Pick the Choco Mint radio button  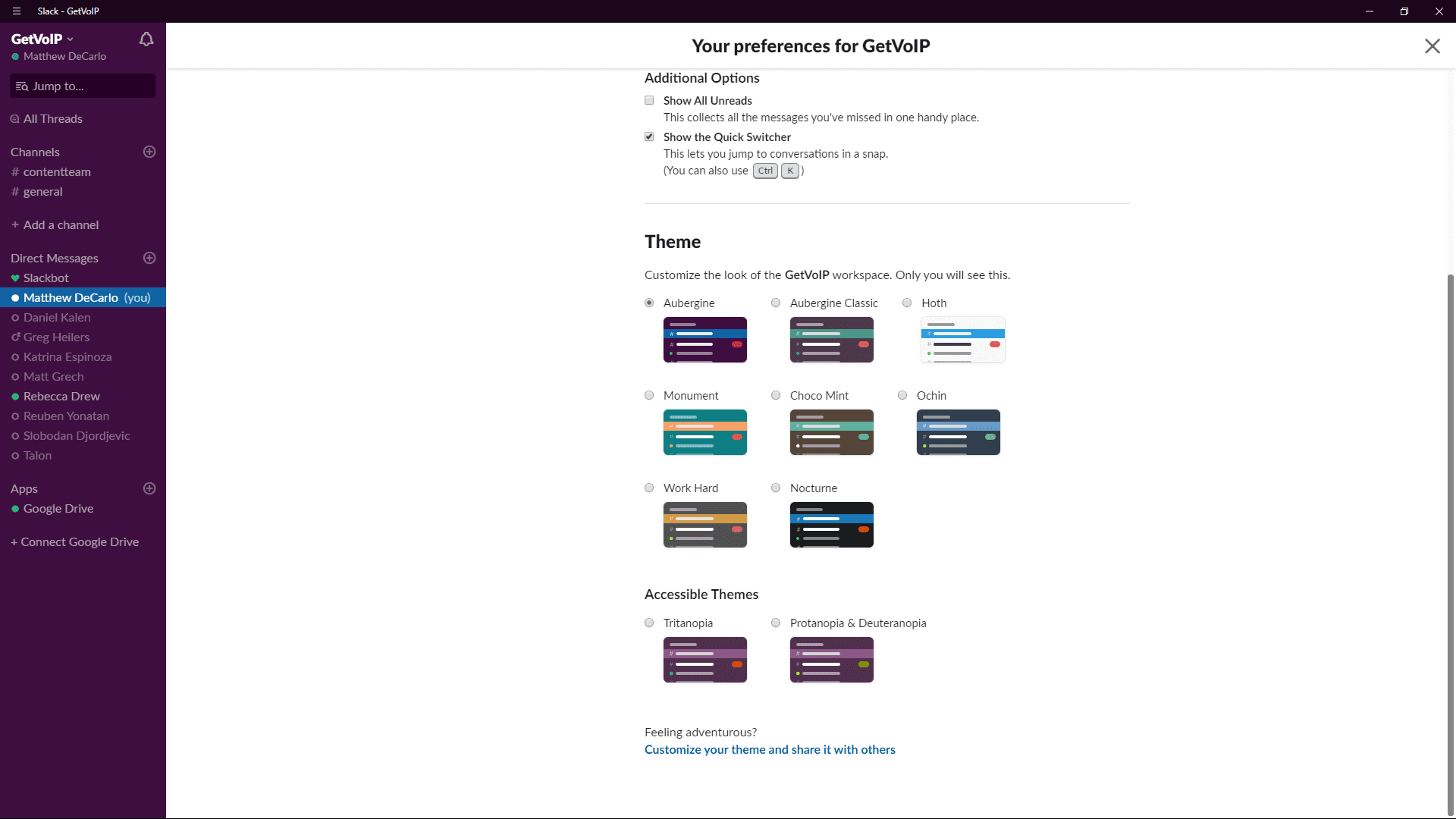click(776, 395)
